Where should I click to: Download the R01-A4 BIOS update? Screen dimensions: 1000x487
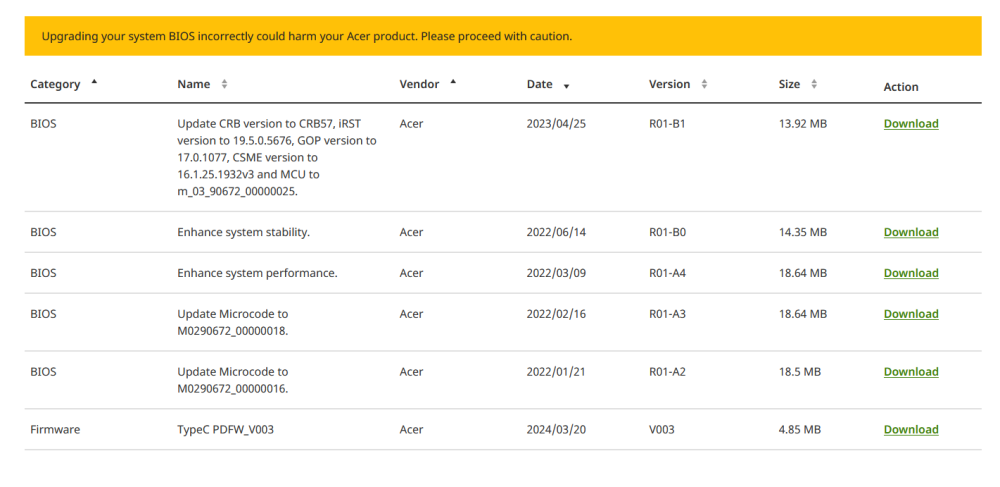pos(910,273)
